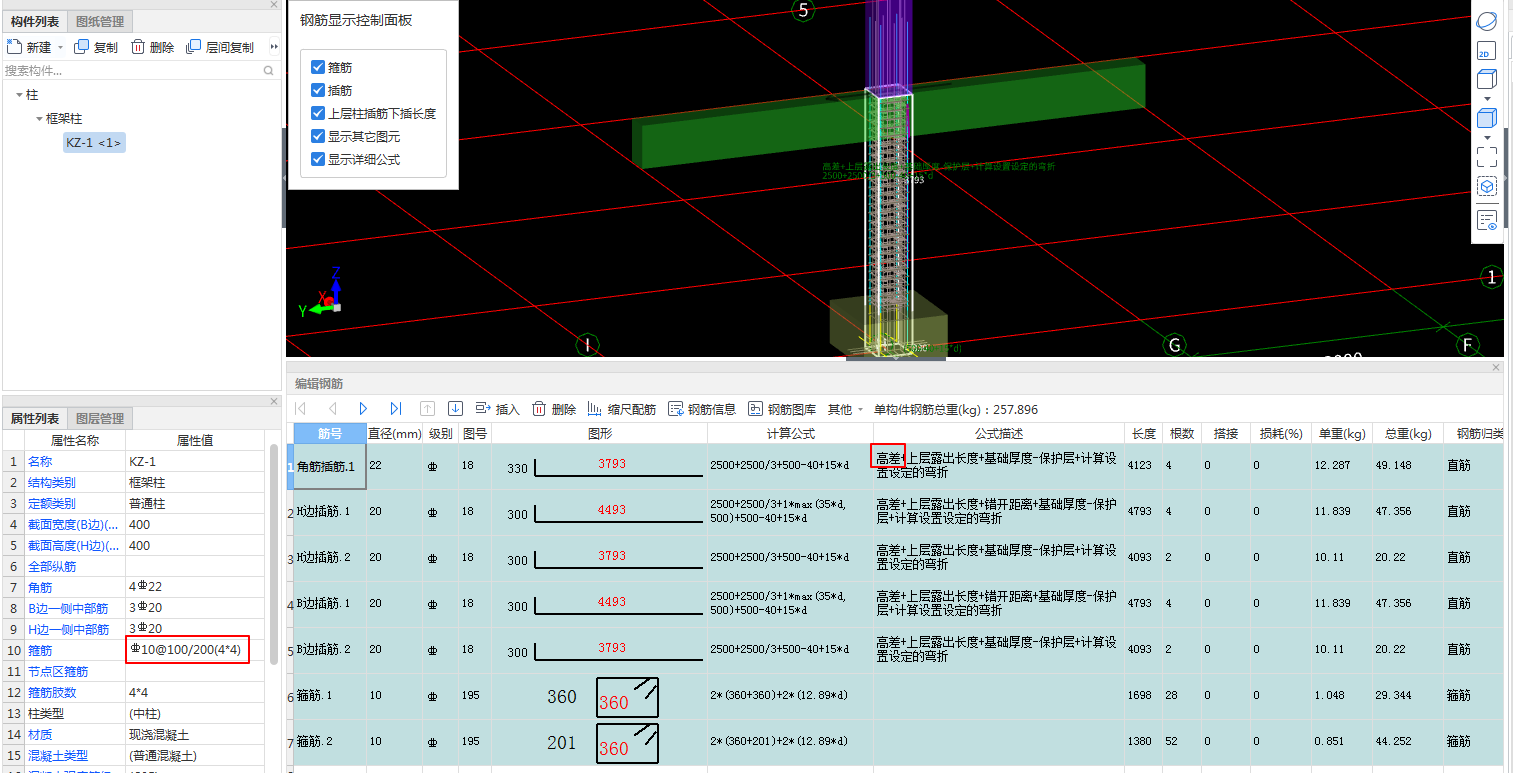Open the 新建 dropdown arrow
Screen dimensions: 1513x773
coord(60,47)
